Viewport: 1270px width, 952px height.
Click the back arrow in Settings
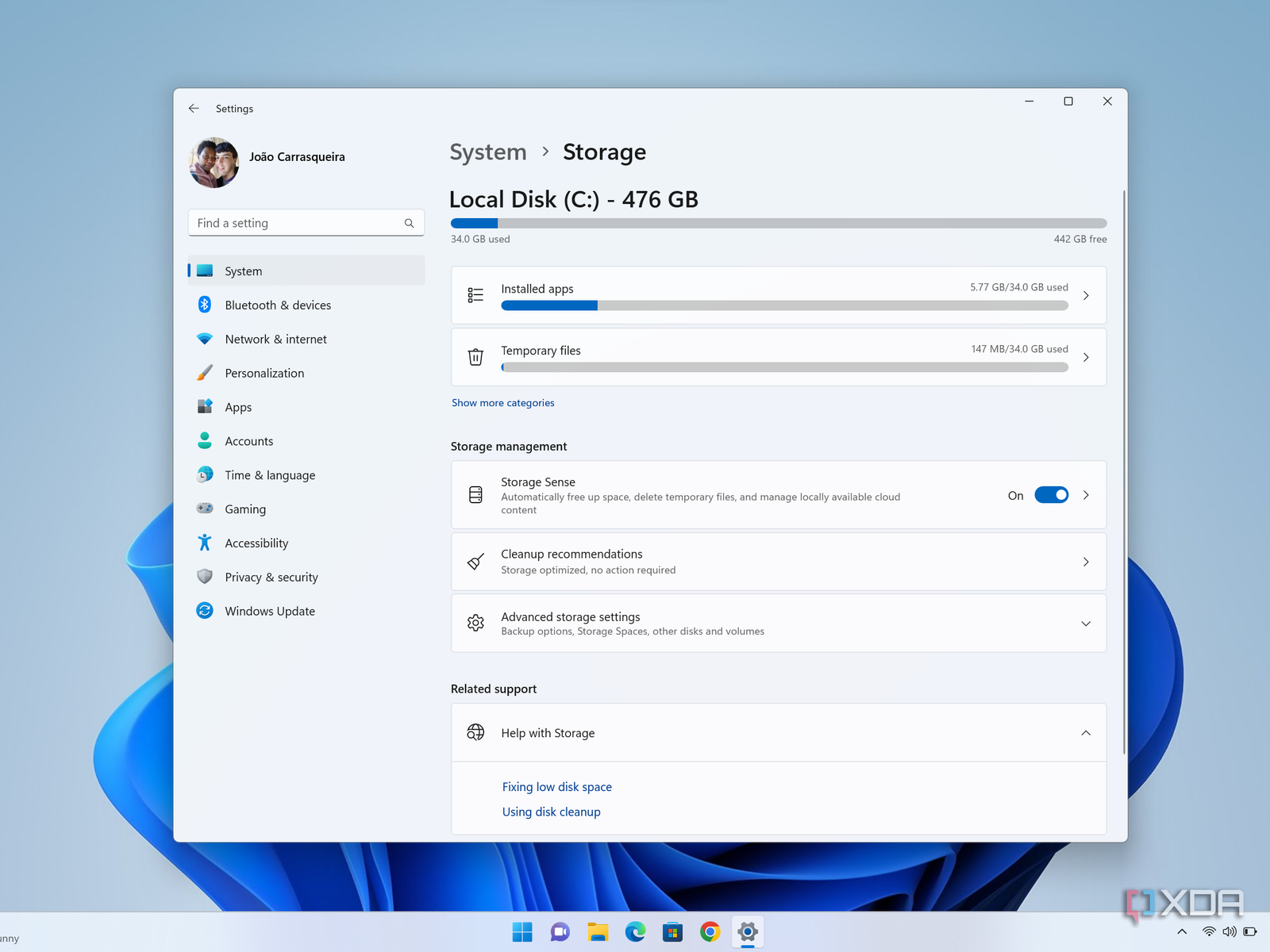(194, 109)
